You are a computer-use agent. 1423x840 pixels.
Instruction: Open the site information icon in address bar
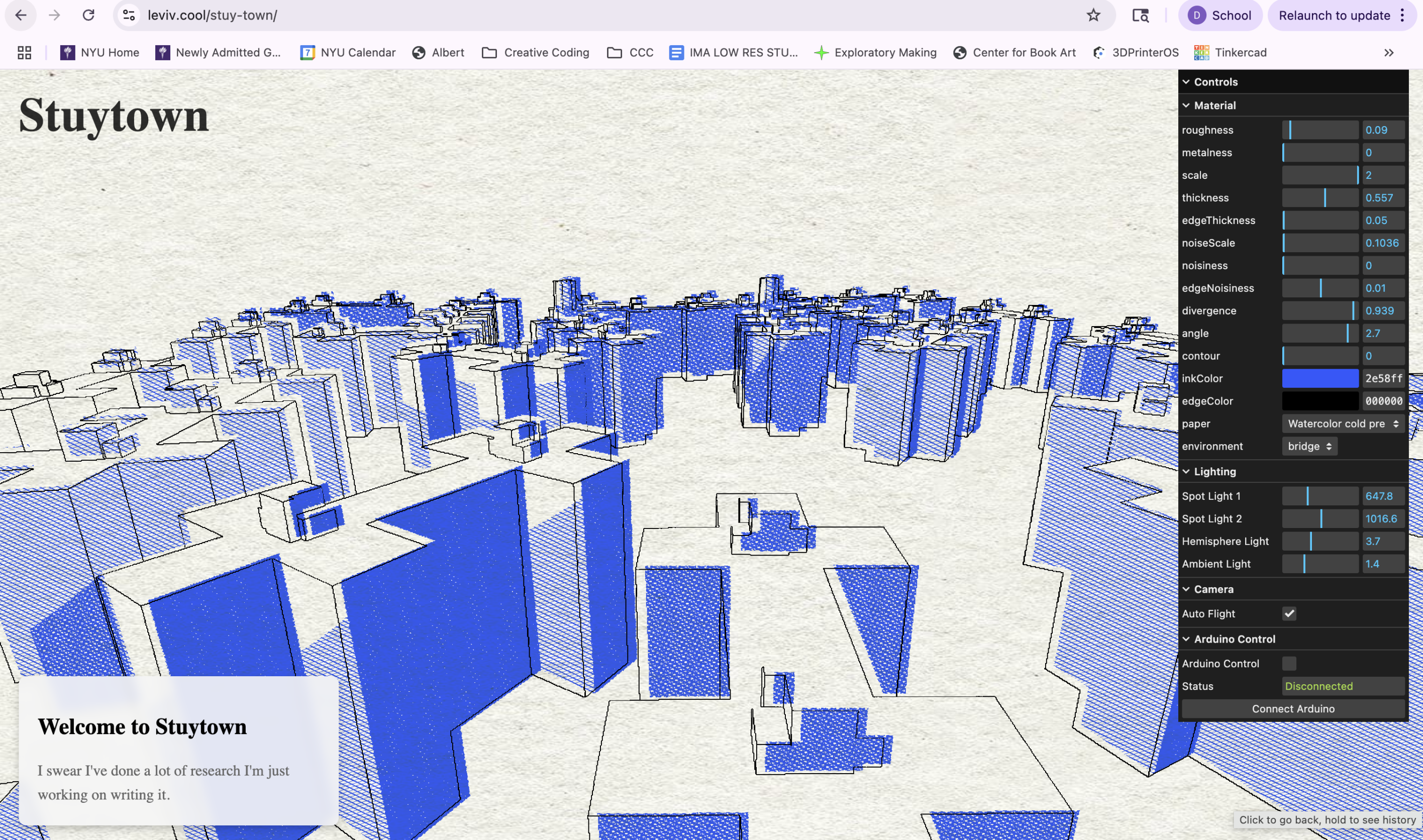pos(129,15)
